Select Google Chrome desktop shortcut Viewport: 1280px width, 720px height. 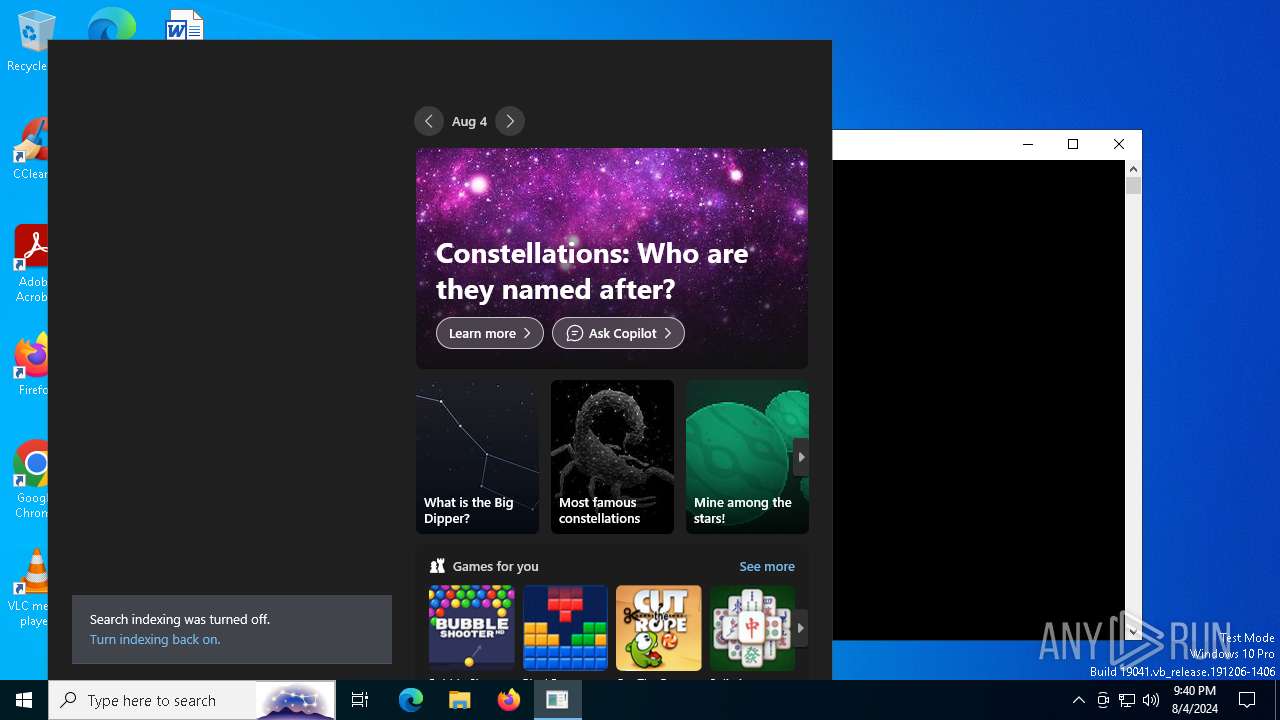click(x=32, y=480)
